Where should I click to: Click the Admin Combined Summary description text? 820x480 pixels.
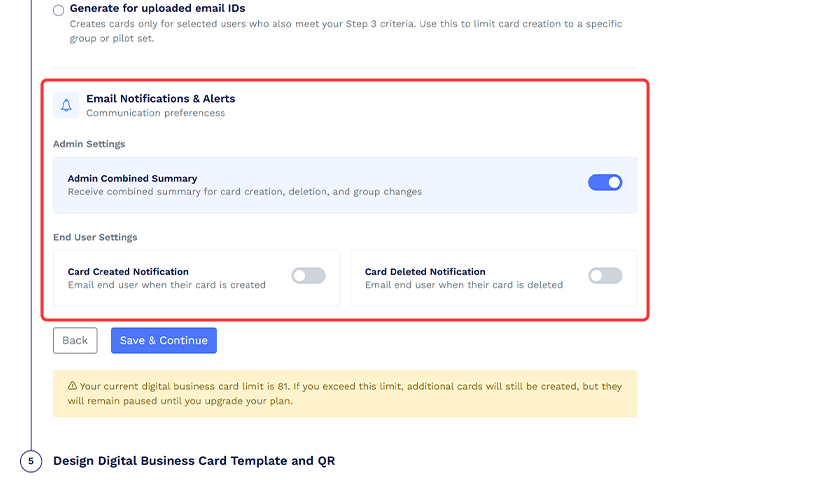coord(244,192)
